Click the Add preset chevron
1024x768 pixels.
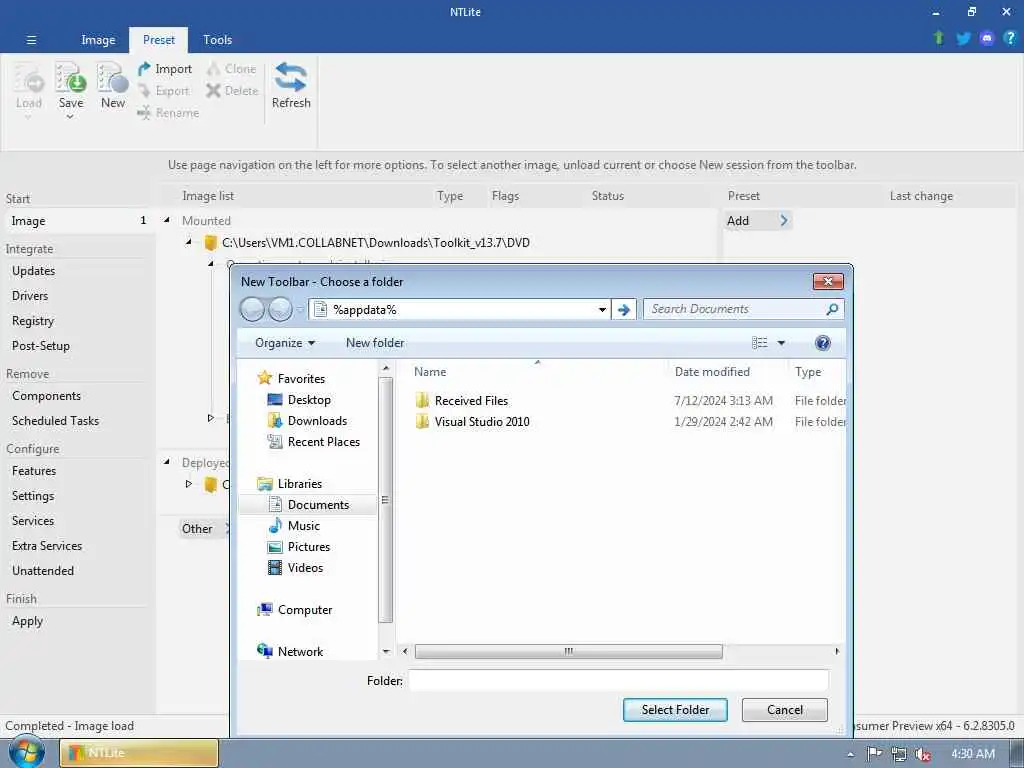tap(784, 221)
